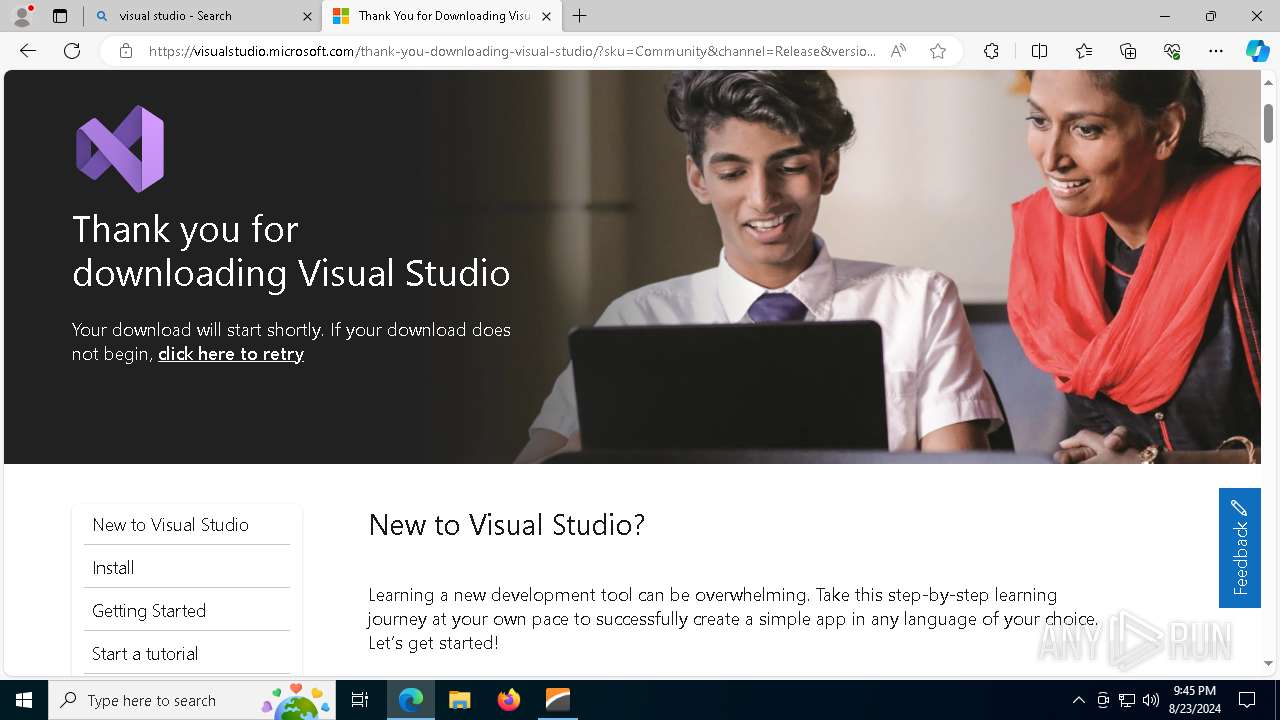Launch Firefox from the taskbar

(509, 700)
